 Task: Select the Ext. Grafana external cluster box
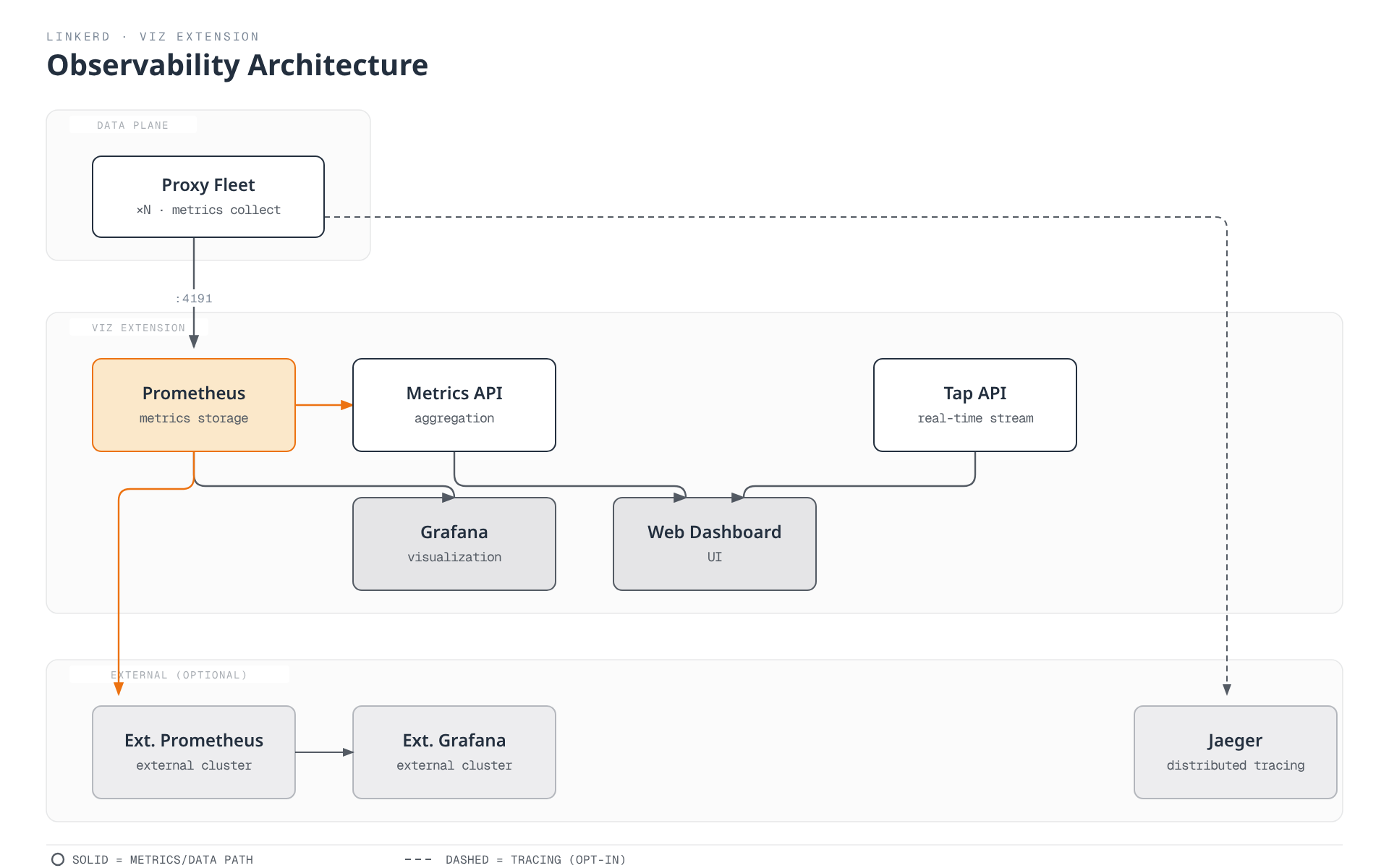tap(454, 752)
